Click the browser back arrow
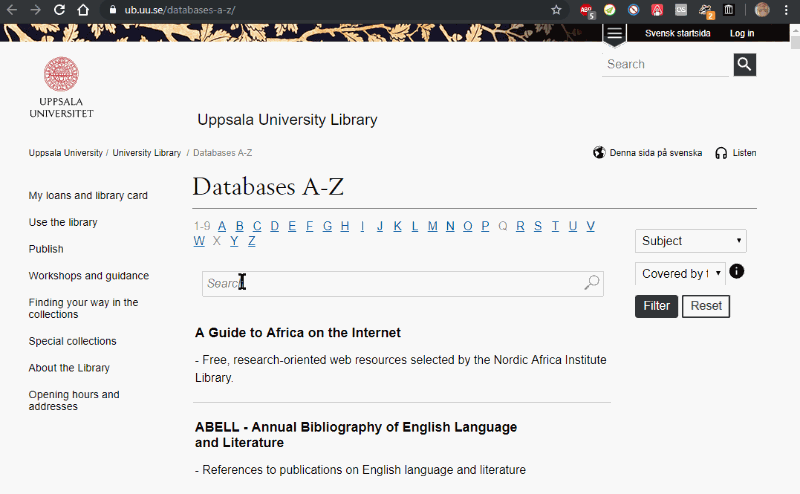This screenshot has height=494, width=800. [12, 10]
